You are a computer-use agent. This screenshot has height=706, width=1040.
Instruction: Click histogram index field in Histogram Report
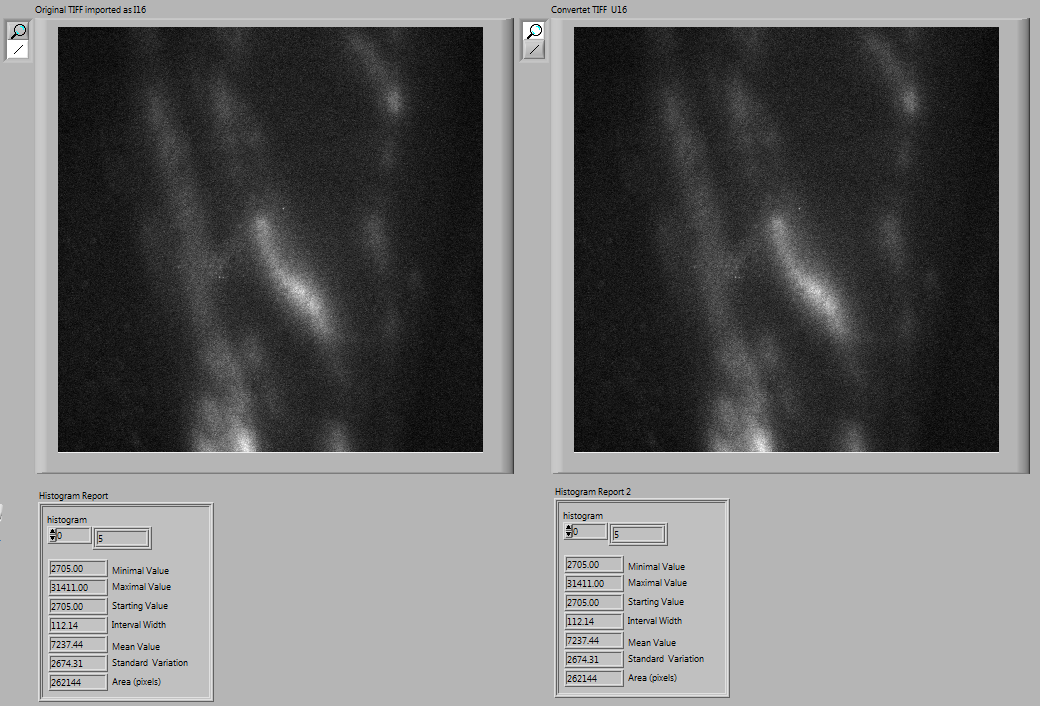point(73,535)
